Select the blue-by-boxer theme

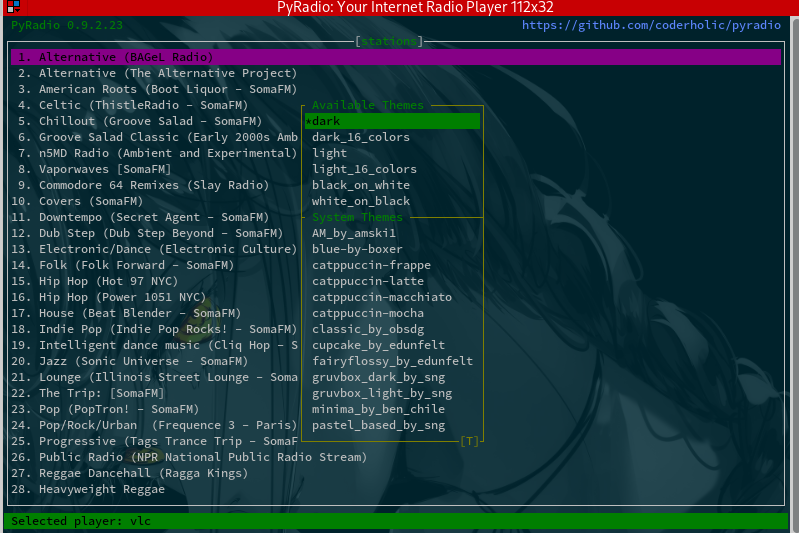357,249
